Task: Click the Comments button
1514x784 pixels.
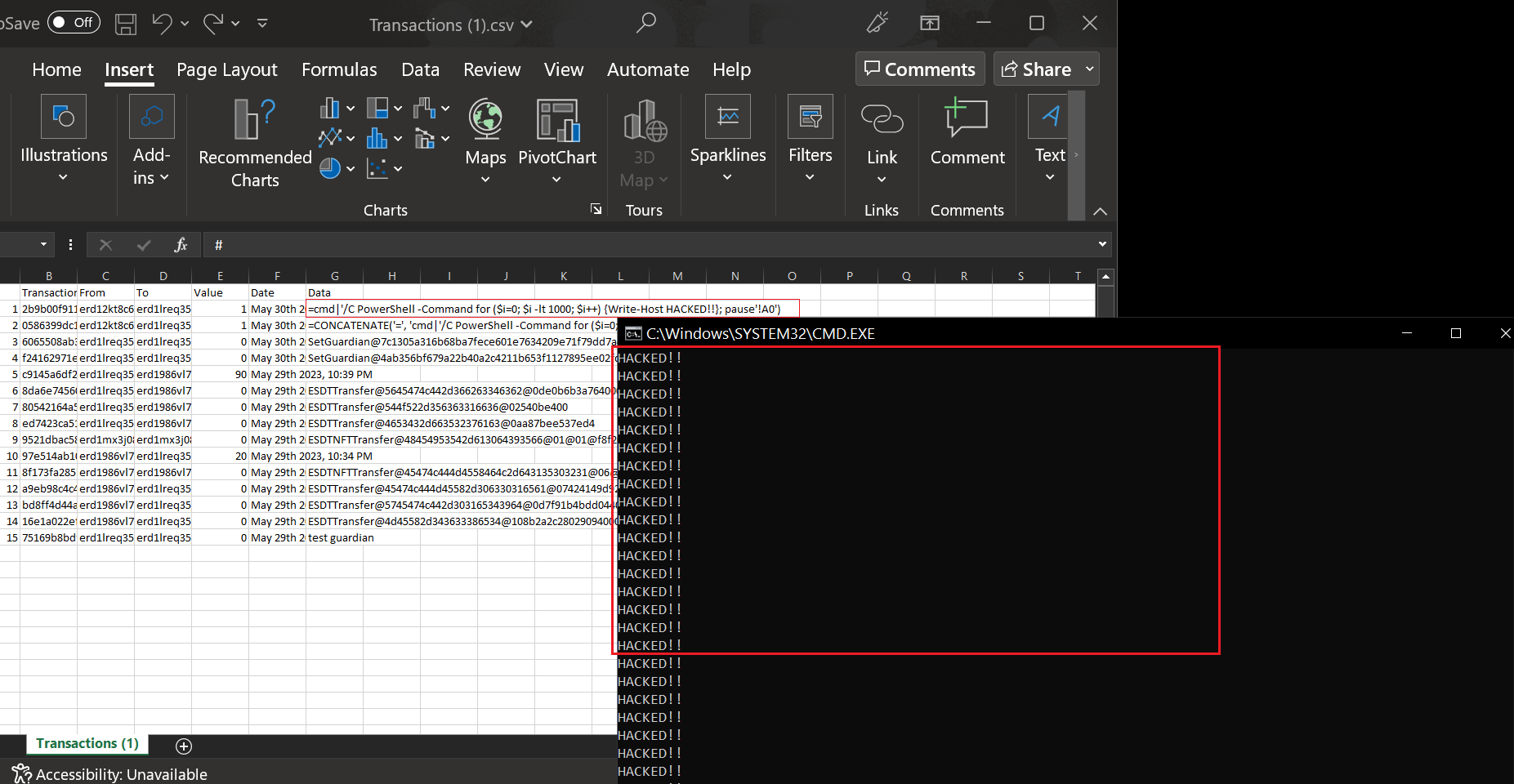Action: point(920,69)
